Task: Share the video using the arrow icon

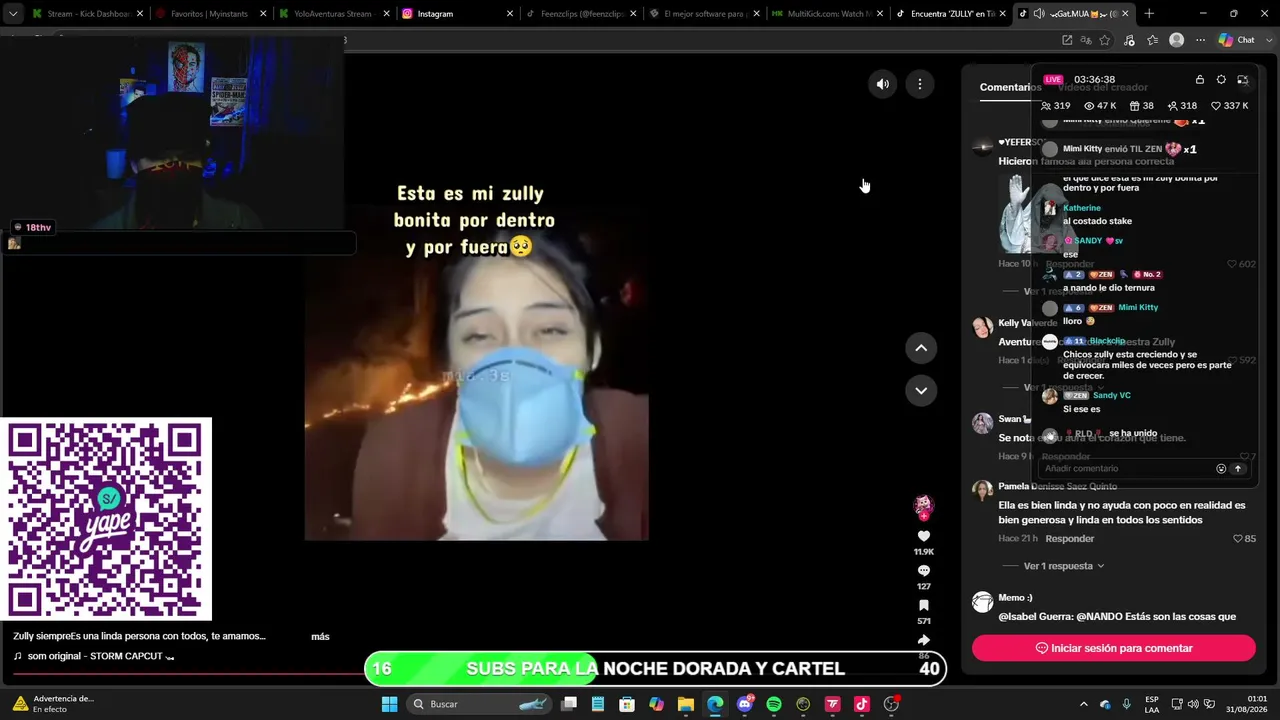Action: 924,640
